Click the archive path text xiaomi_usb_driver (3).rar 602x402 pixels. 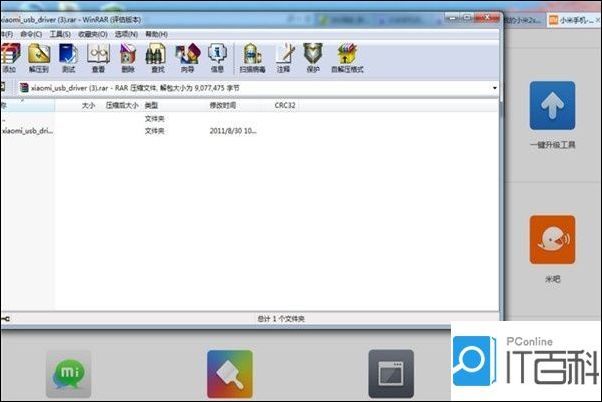tap(69, 88)
